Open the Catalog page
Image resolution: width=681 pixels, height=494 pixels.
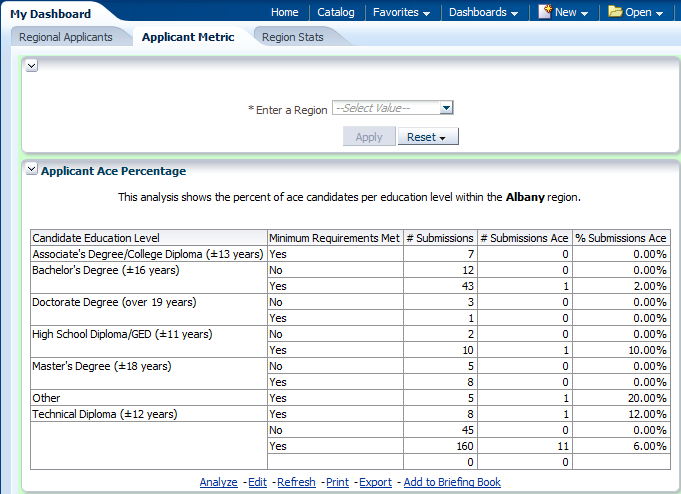pyautogui.click(x=336, y=12)
